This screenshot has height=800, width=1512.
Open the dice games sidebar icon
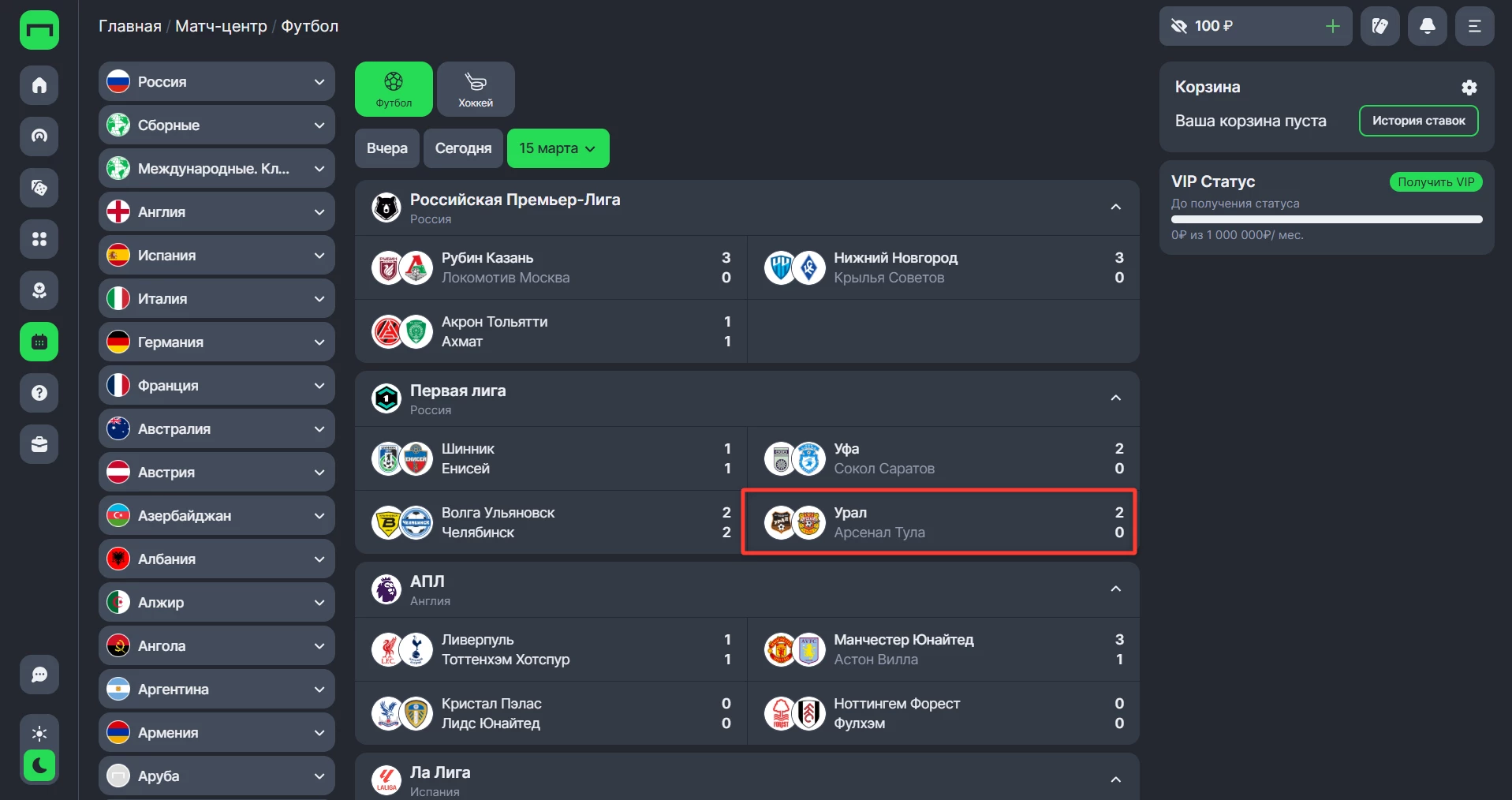point(39,188)
